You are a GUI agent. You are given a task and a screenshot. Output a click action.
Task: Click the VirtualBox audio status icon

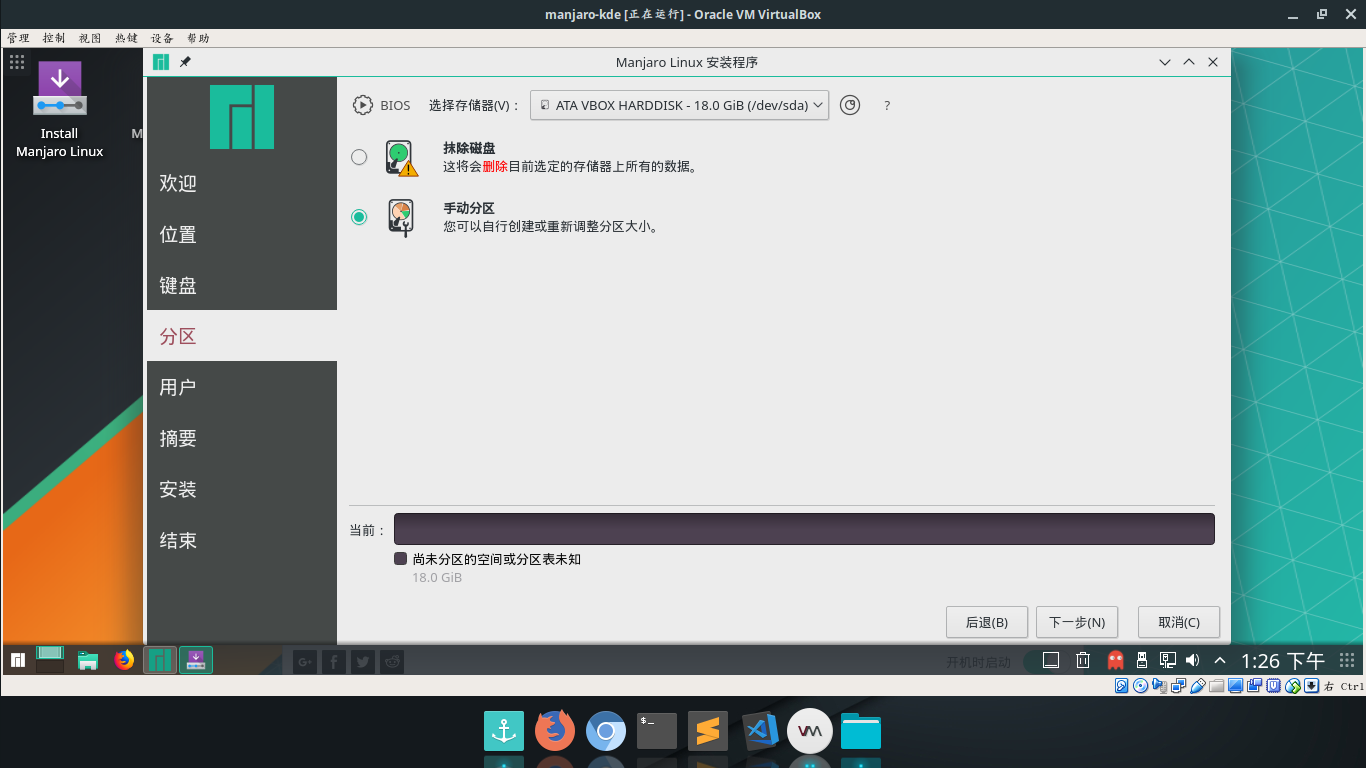pos(1160,685)
